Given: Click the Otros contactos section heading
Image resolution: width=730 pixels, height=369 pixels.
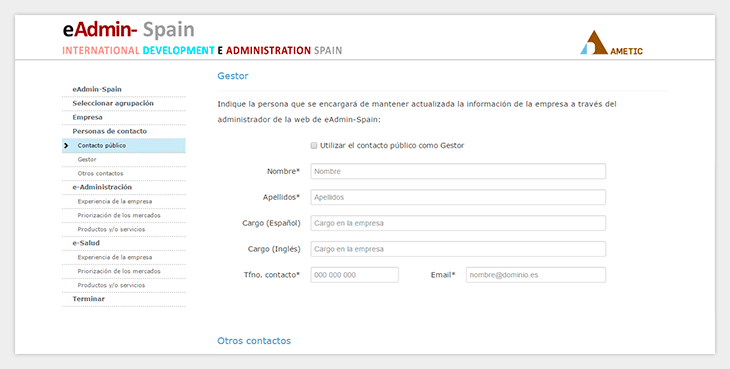Looking at the screenshot, I should 254,341.
